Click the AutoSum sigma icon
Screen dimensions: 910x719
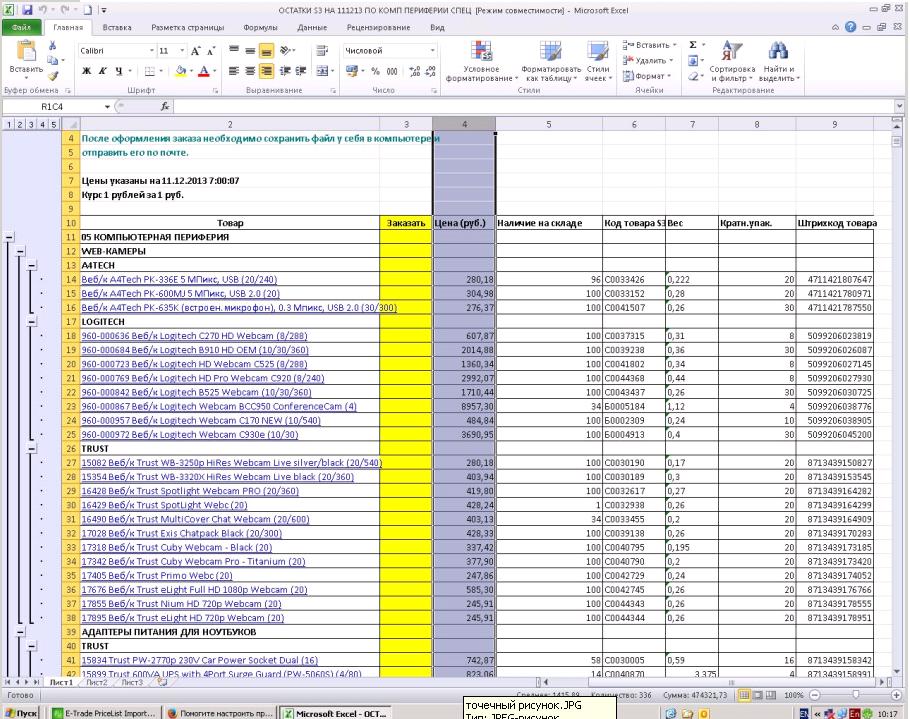[x=693, y=45]
